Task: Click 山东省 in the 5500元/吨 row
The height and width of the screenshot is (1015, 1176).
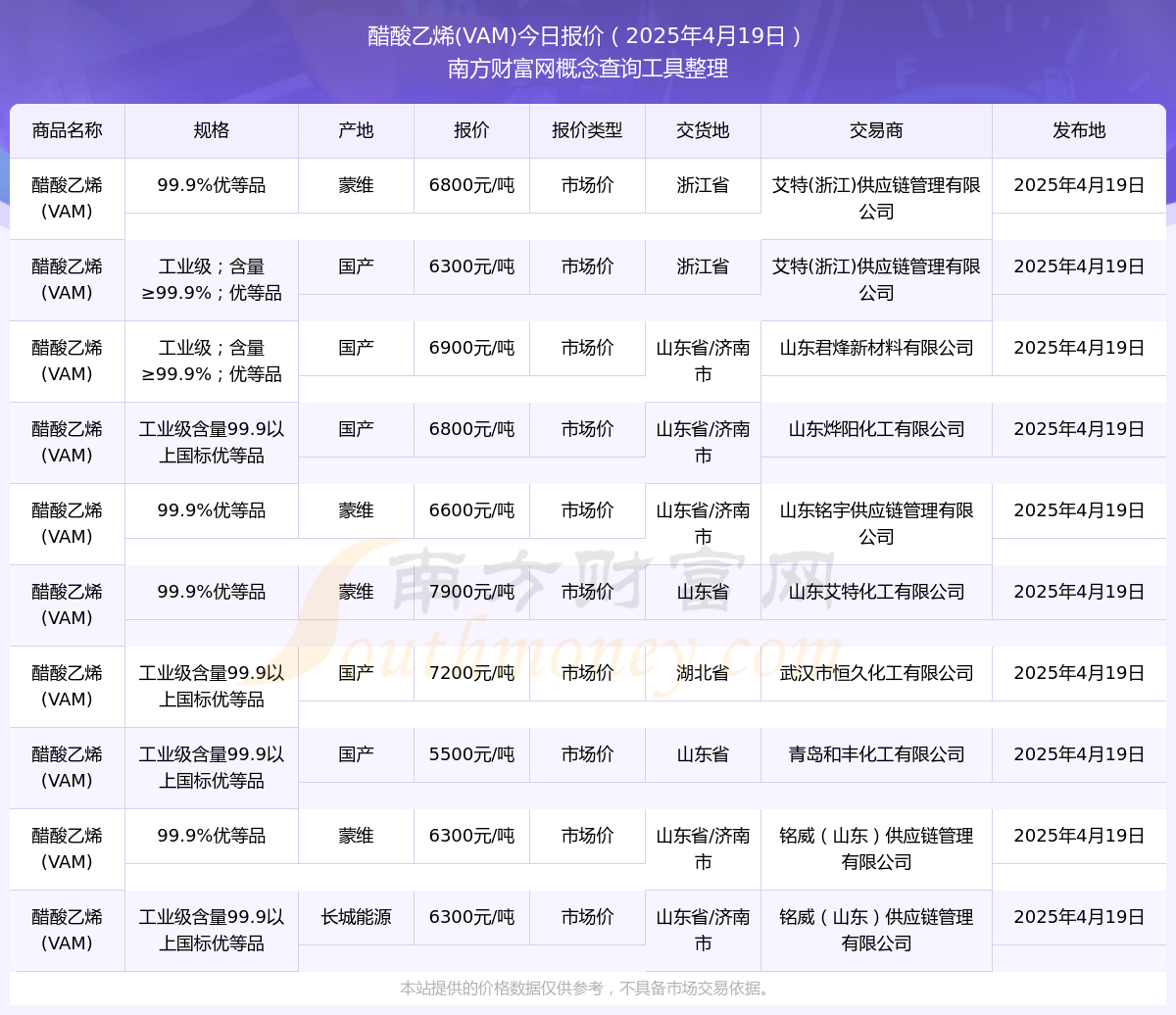Action: pos(703,754)
